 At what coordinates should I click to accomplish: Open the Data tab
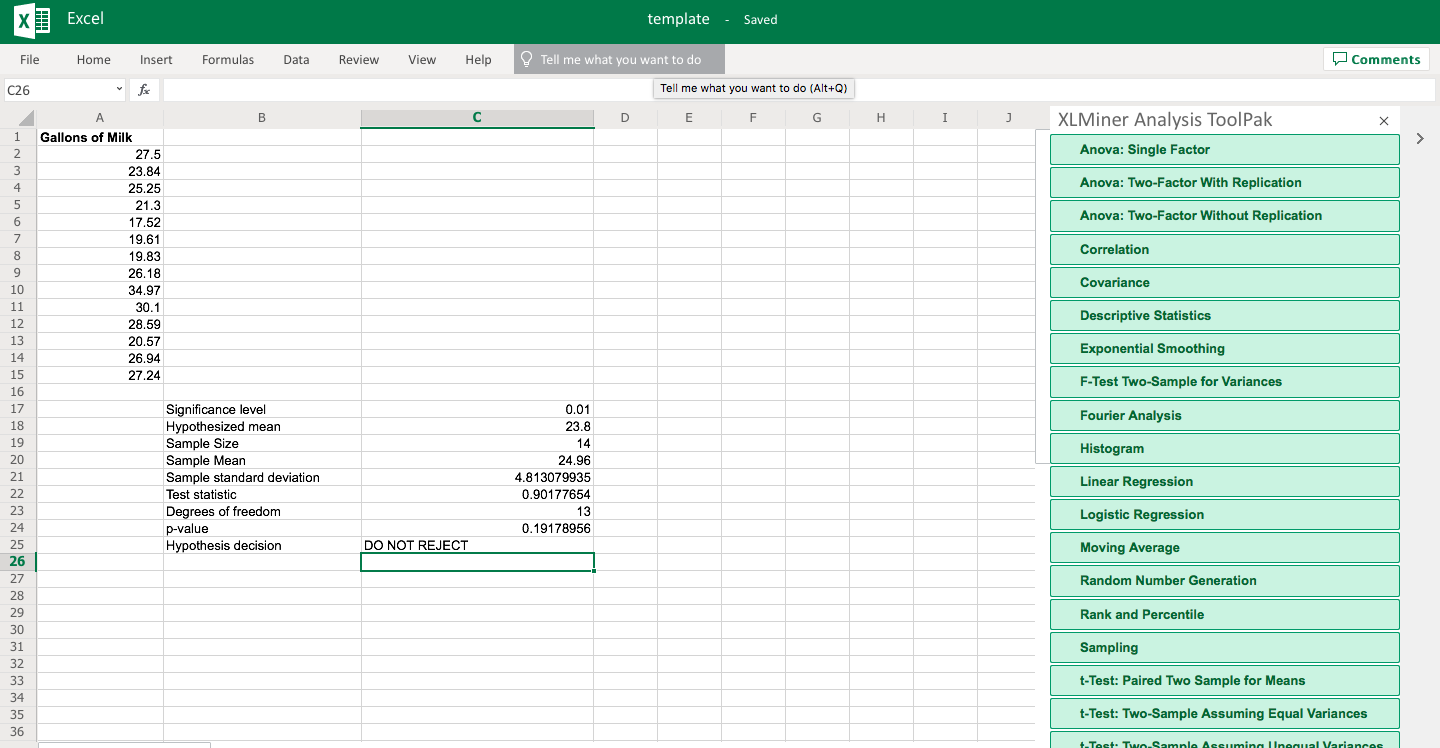(x=296, y=60)
